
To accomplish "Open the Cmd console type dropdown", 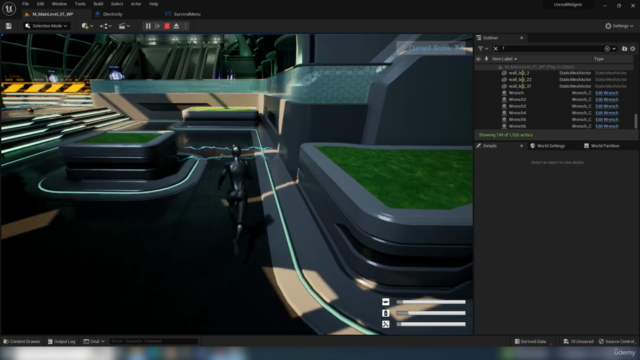I will [94, 342].
